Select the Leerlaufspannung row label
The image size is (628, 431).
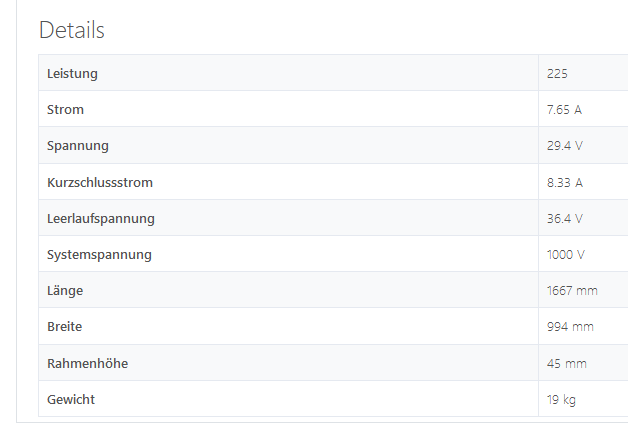[x=101, y=219]
